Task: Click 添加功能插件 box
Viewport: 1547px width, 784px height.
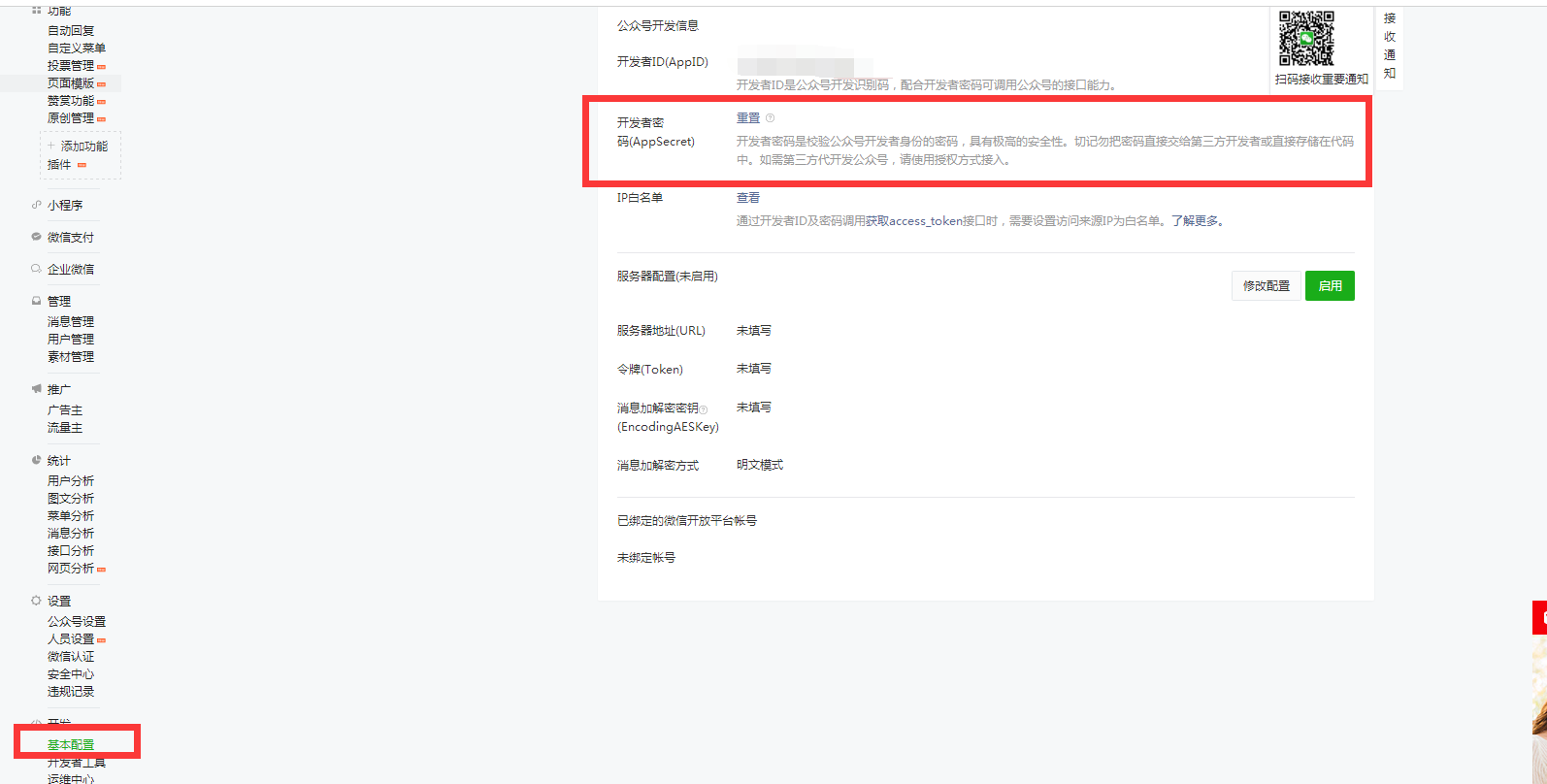Action: 81,155
